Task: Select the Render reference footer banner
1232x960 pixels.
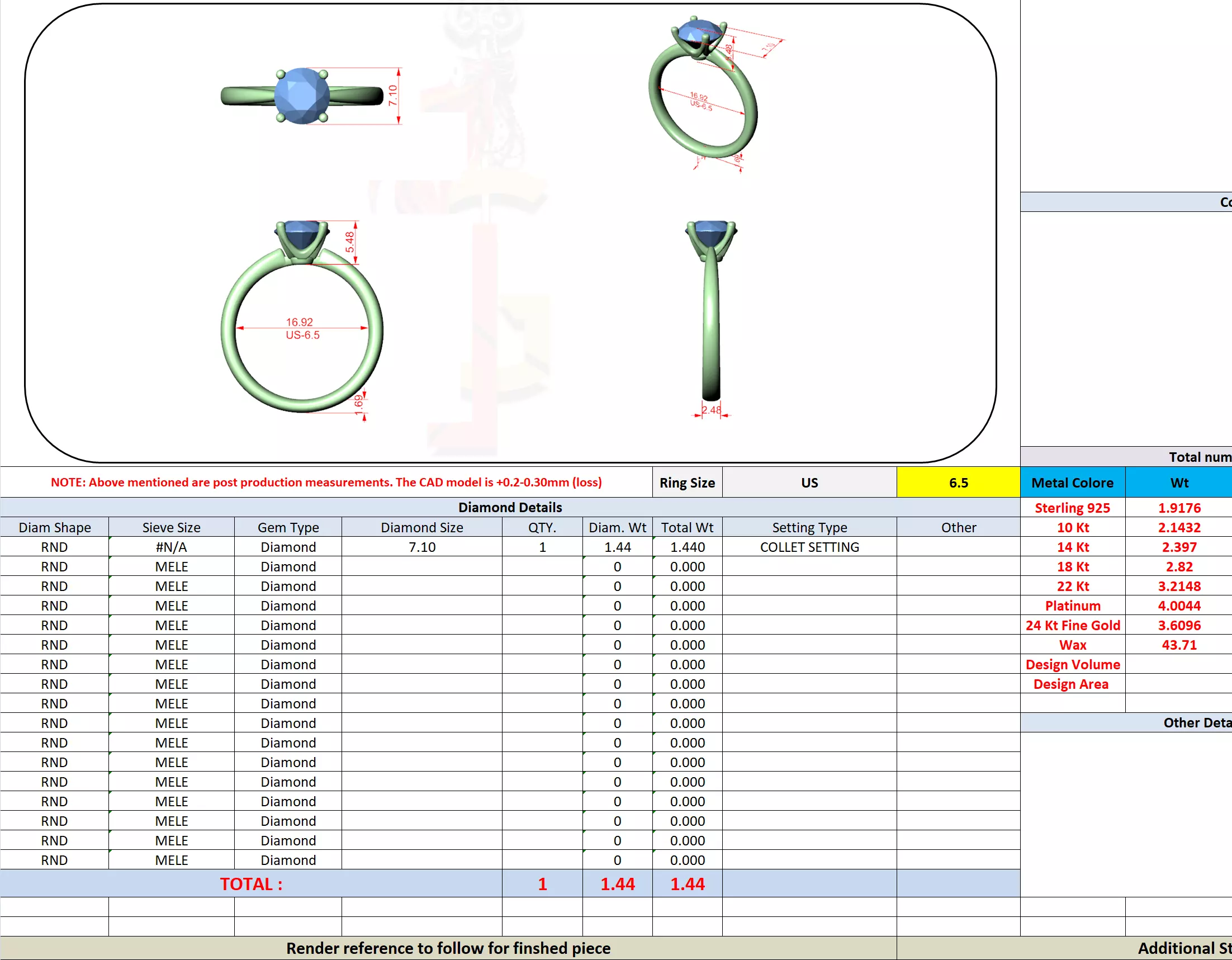Action: click(x=448, y=948)
